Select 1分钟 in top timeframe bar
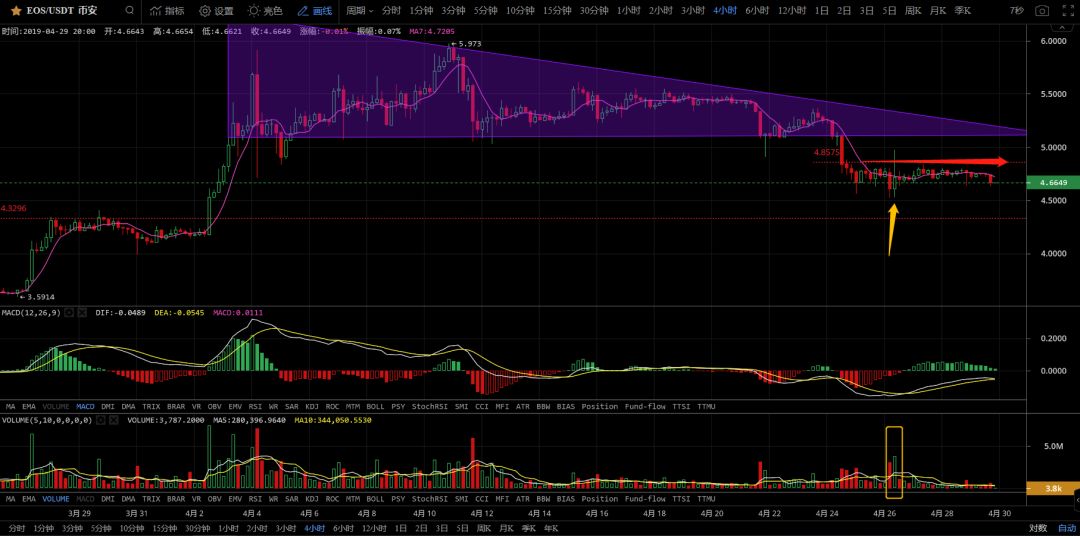Screen dimensions: 1080x536 click(420, 11)
